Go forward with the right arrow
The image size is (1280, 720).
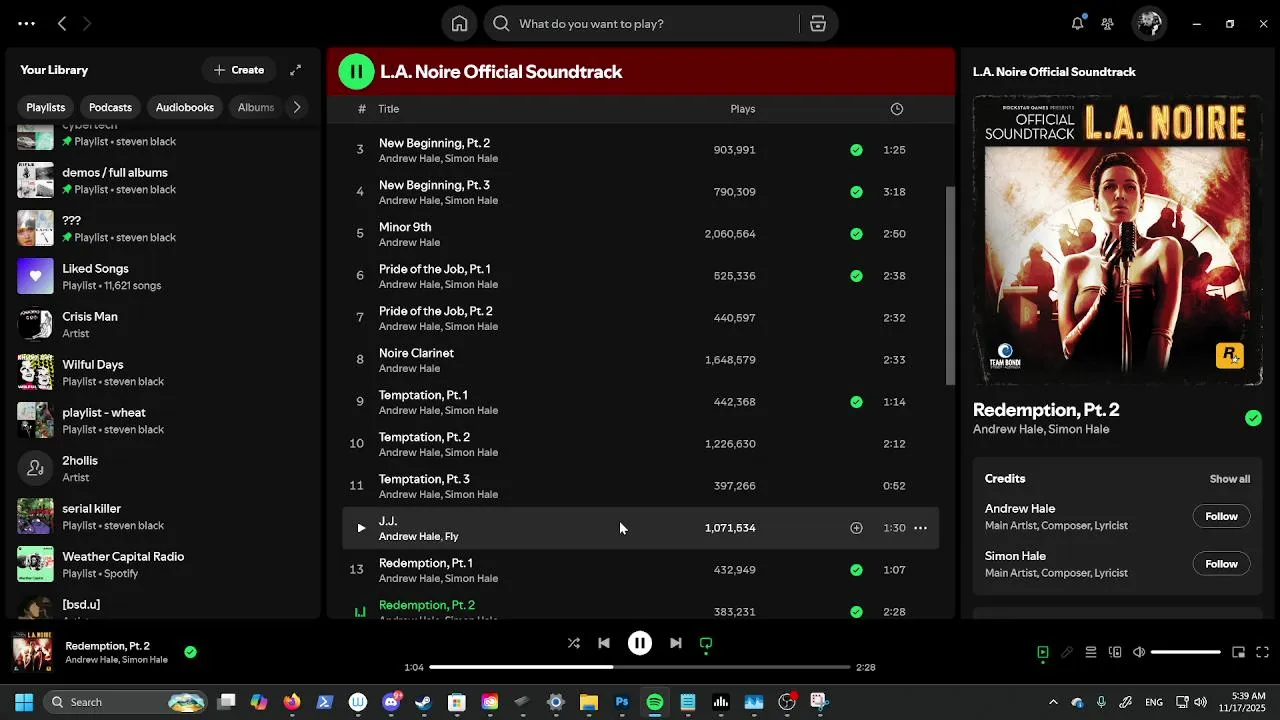coord(87,23)
